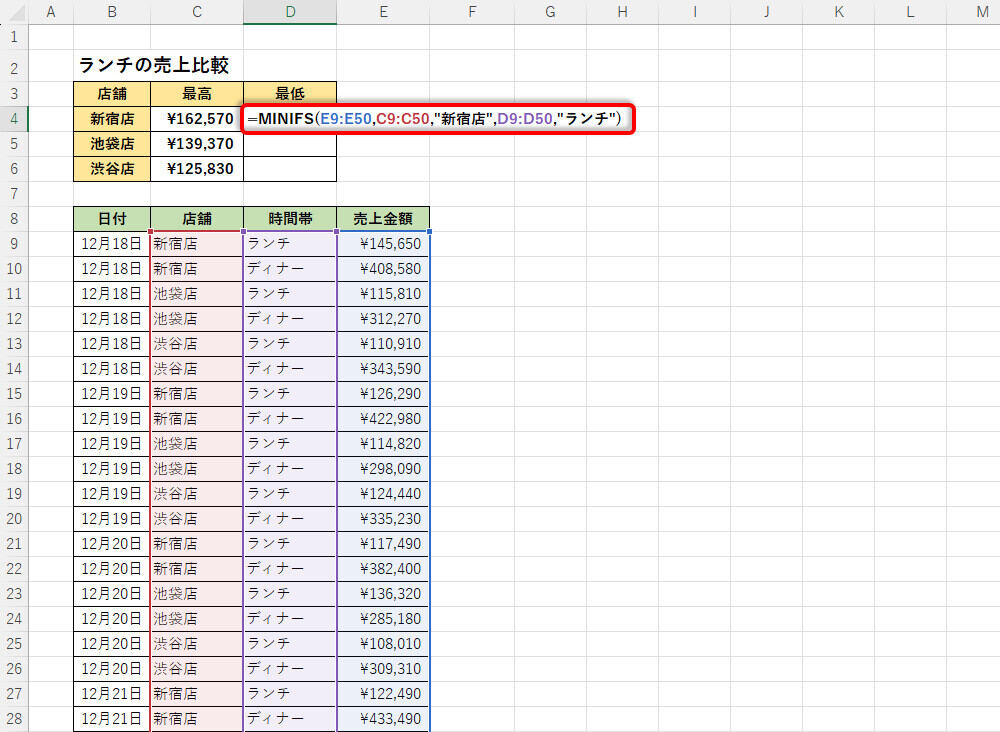Select column D header
This screenshot has width=1000, height=732.
click(290, 12)
